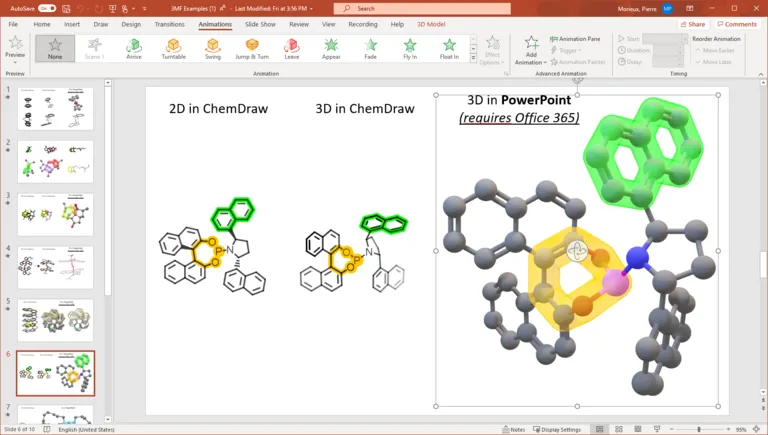
Task: Select the Fade animation effect
Action: pyautogui.click(x=370, y=48)
